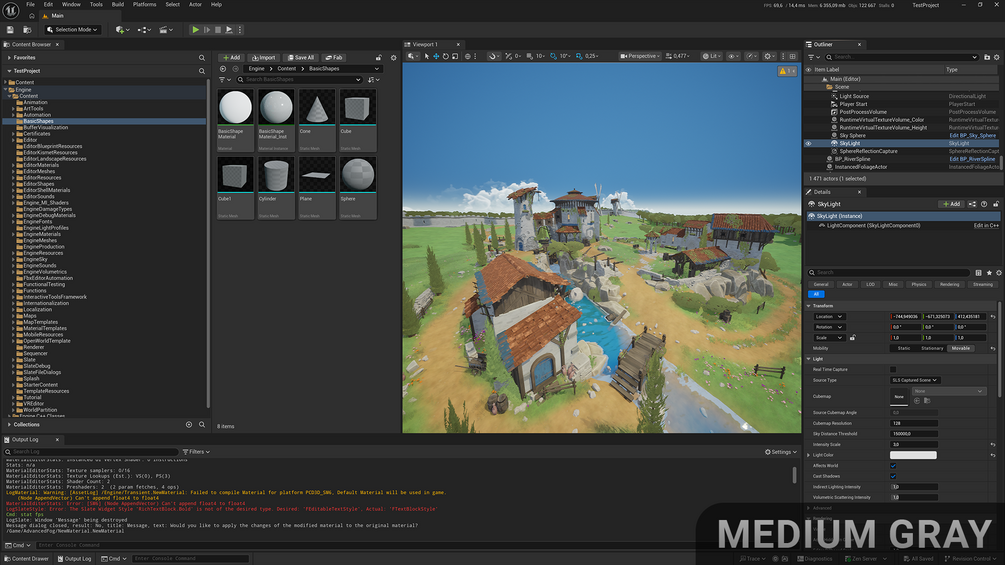
Task: Open the Platforms menu
Action: click(x=144, y=4)
